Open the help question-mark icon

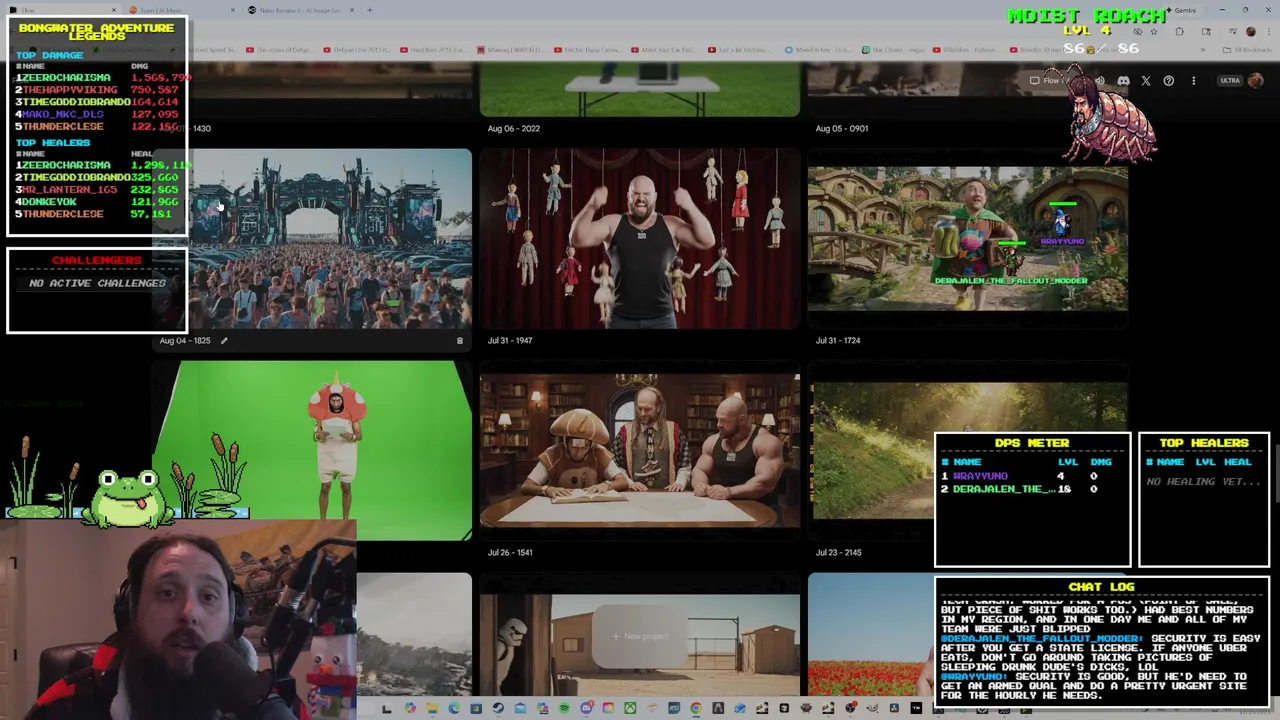[1168, 81]
